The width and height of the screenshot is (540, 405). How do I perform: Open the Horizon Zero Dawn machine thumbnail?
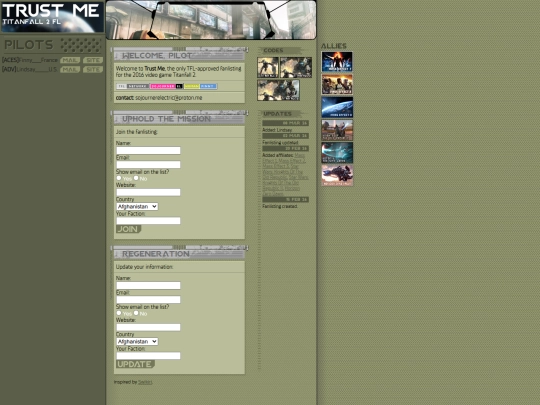(337, 175)
